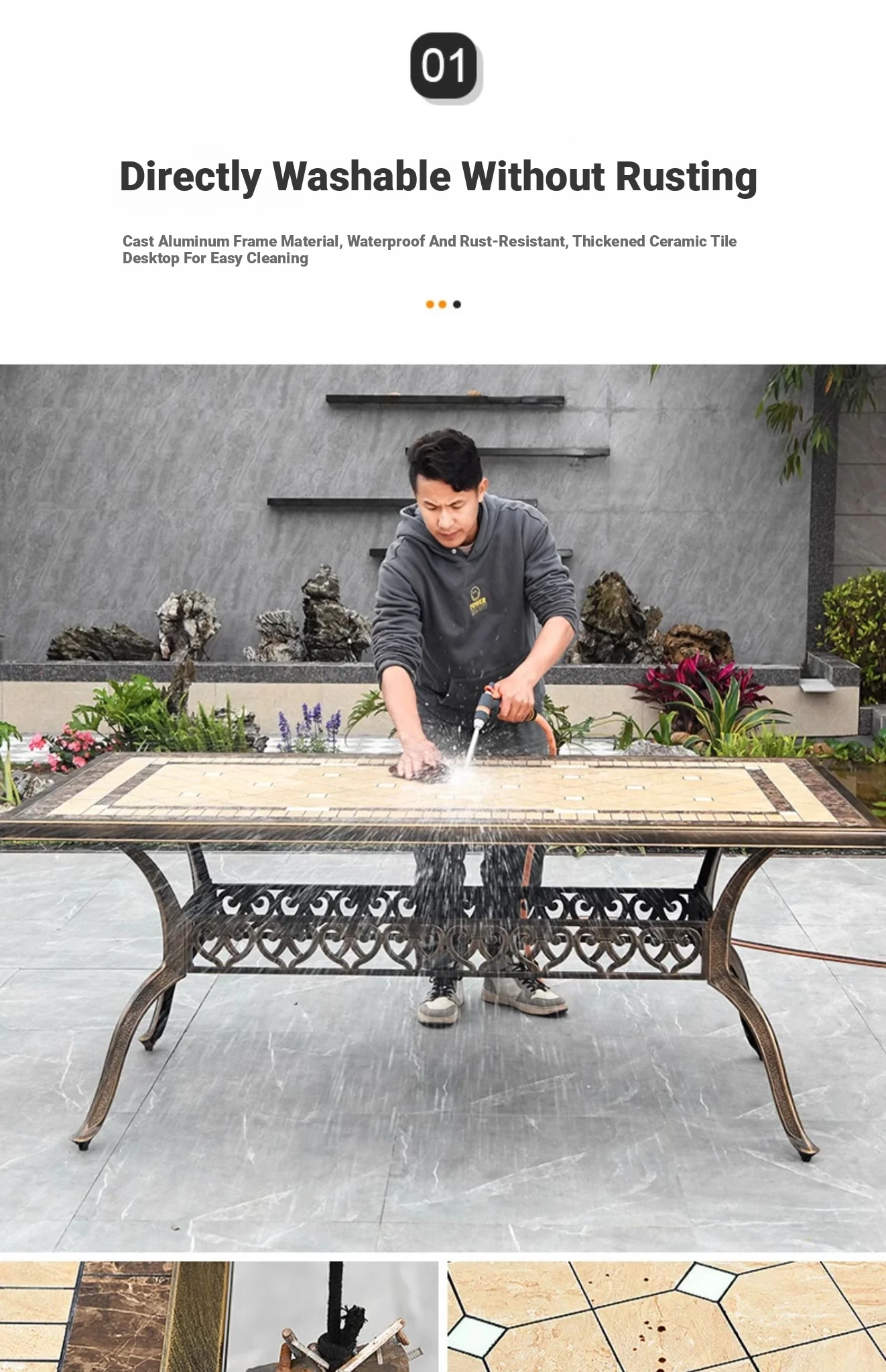Screen dimensions: 886x1372
Task: Click the yellow logo on the hoodie
Action: [x=479, y=601]
